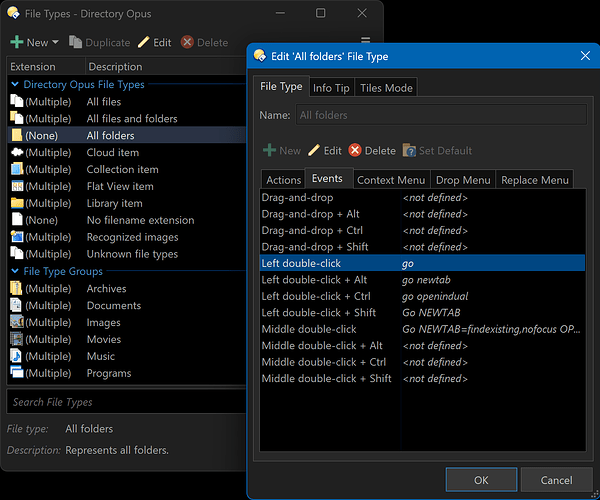Click the red Delete icon in File Types toolbar
This screenshot has height=500, width=600.
click(x=187, y=42)
